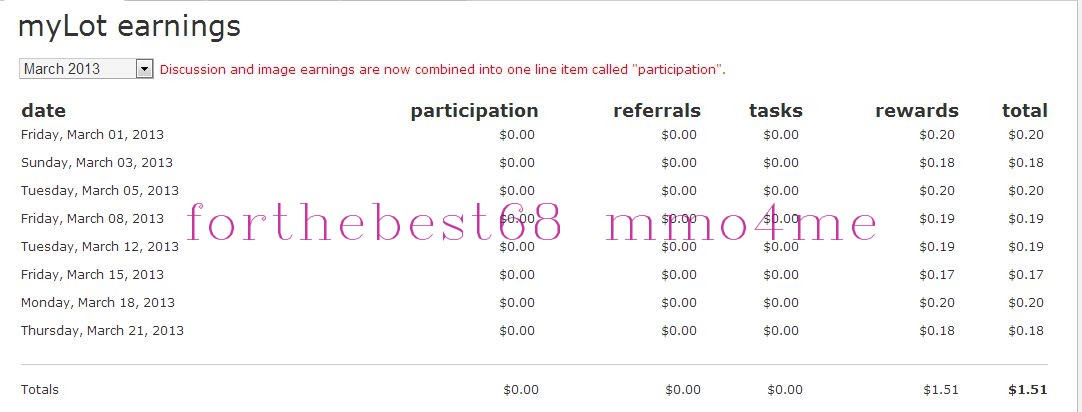The height and width of the screenshot is (412, 1082).
Task: Click the "tasks" column header
Action: 775,111
